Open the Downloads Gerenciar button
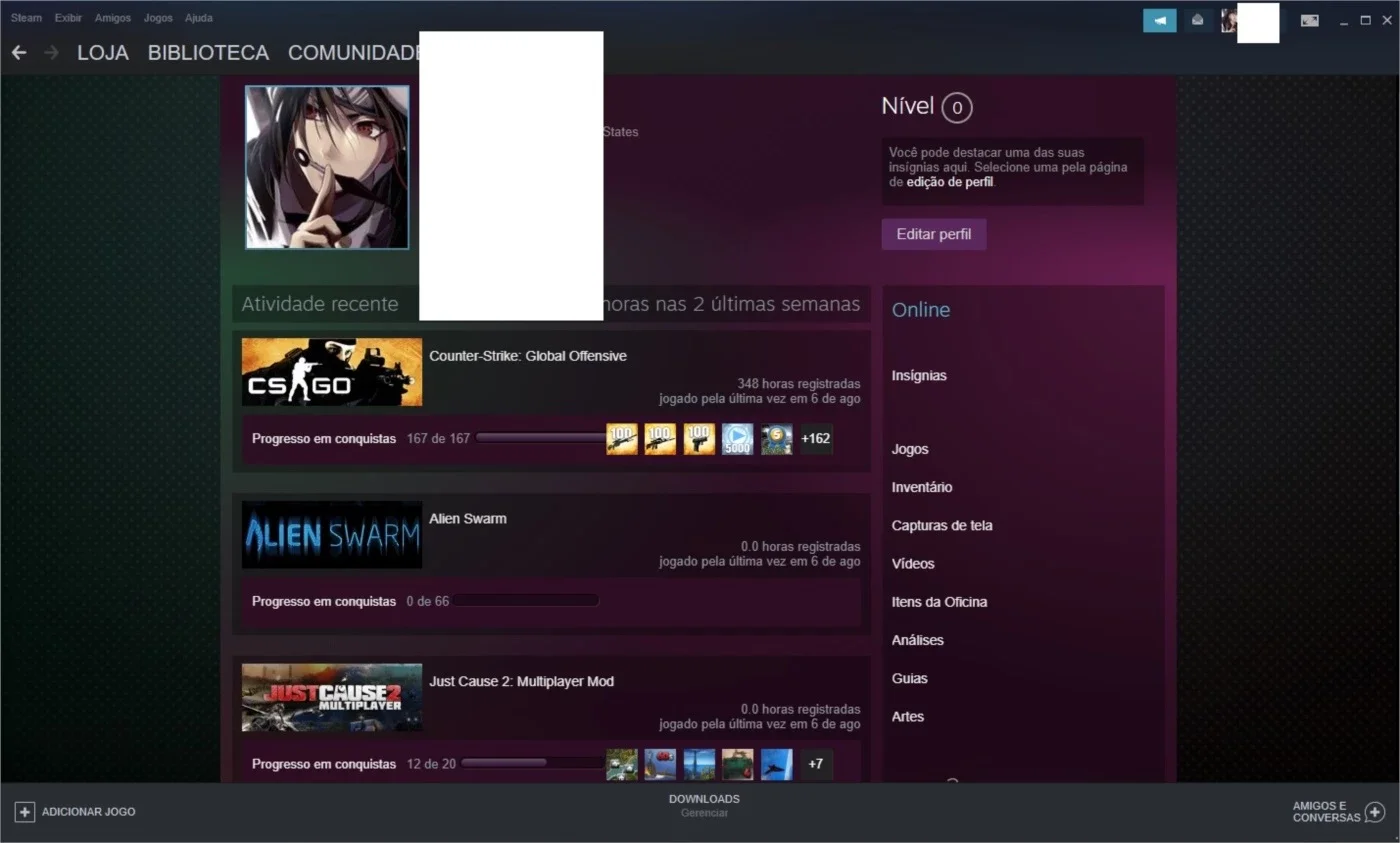This screenshot has width=1400, height=843. [x=704, y=806]
